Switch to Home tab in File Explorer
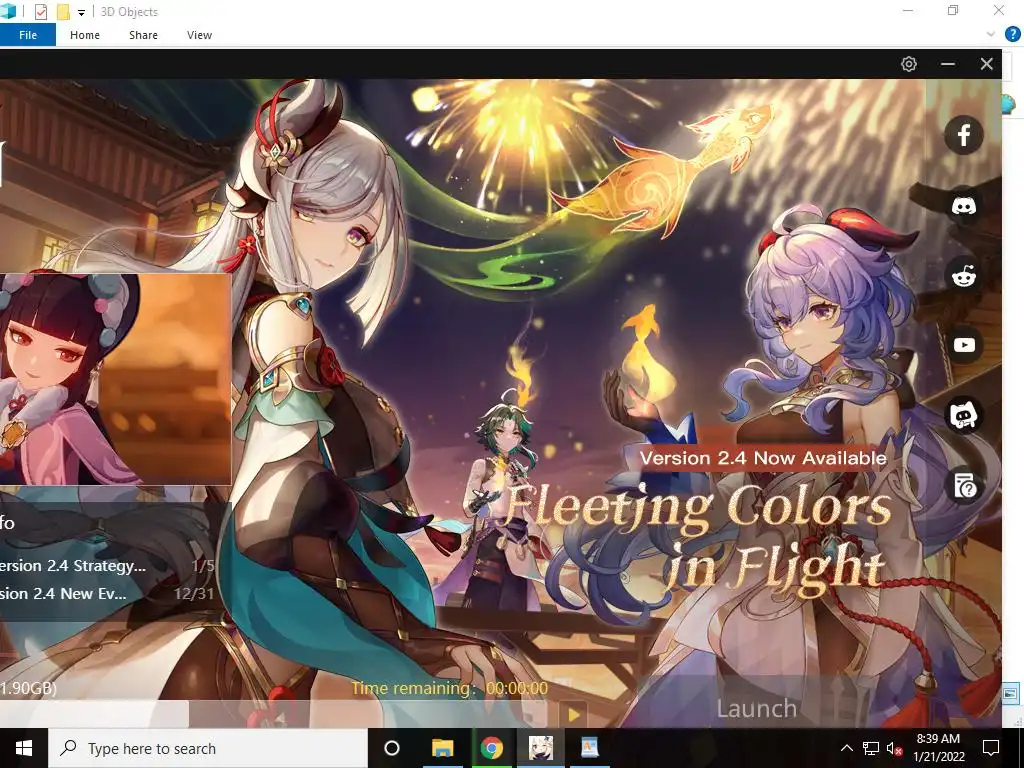 tap(85, 35)
